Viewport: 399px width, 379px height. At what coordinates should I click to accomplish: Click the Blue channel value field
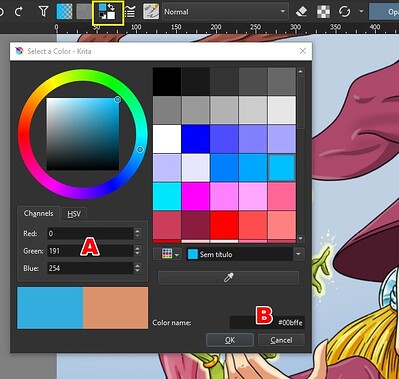tap(91, 268)
